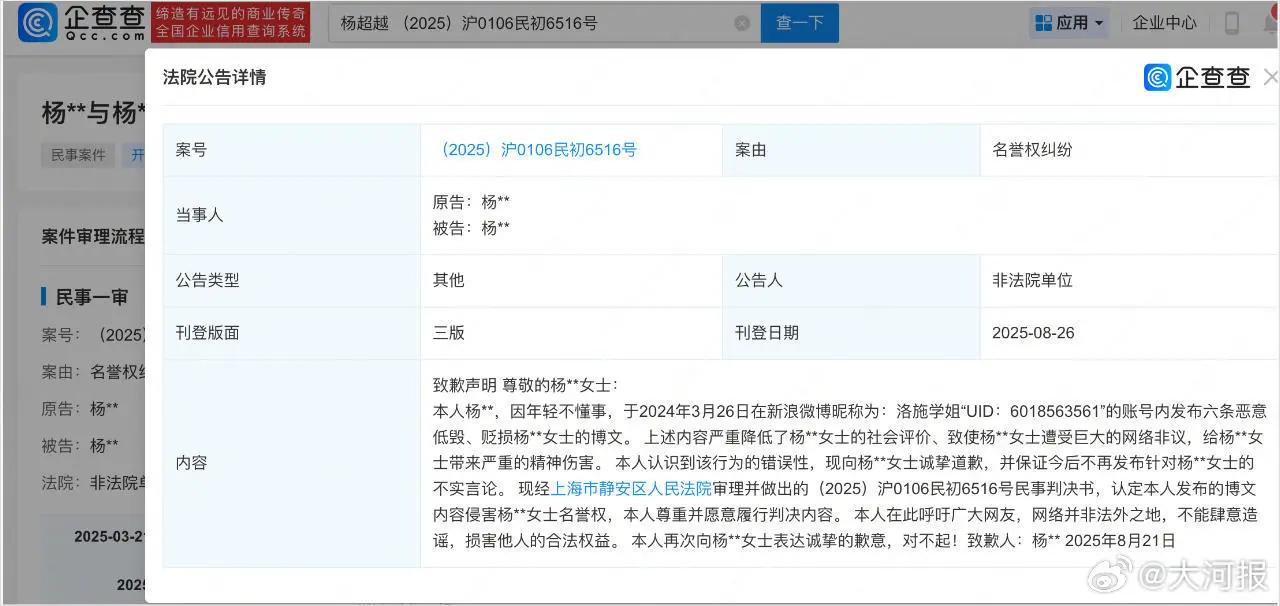Select the 被告：杨** party line in dialog

(x=471, y=228)
